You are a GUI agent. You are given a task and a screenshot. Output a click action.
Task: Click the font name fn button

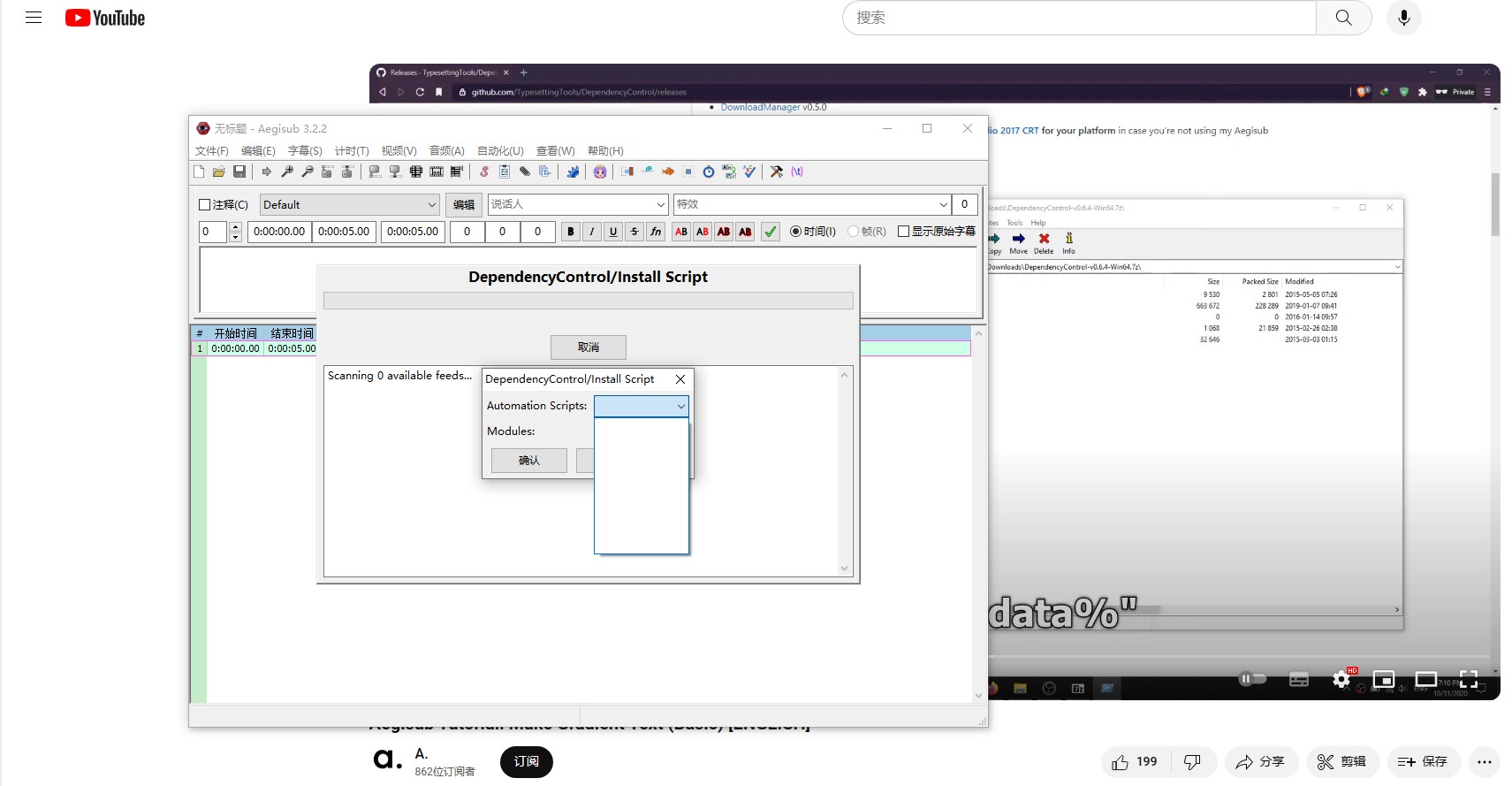656,232
